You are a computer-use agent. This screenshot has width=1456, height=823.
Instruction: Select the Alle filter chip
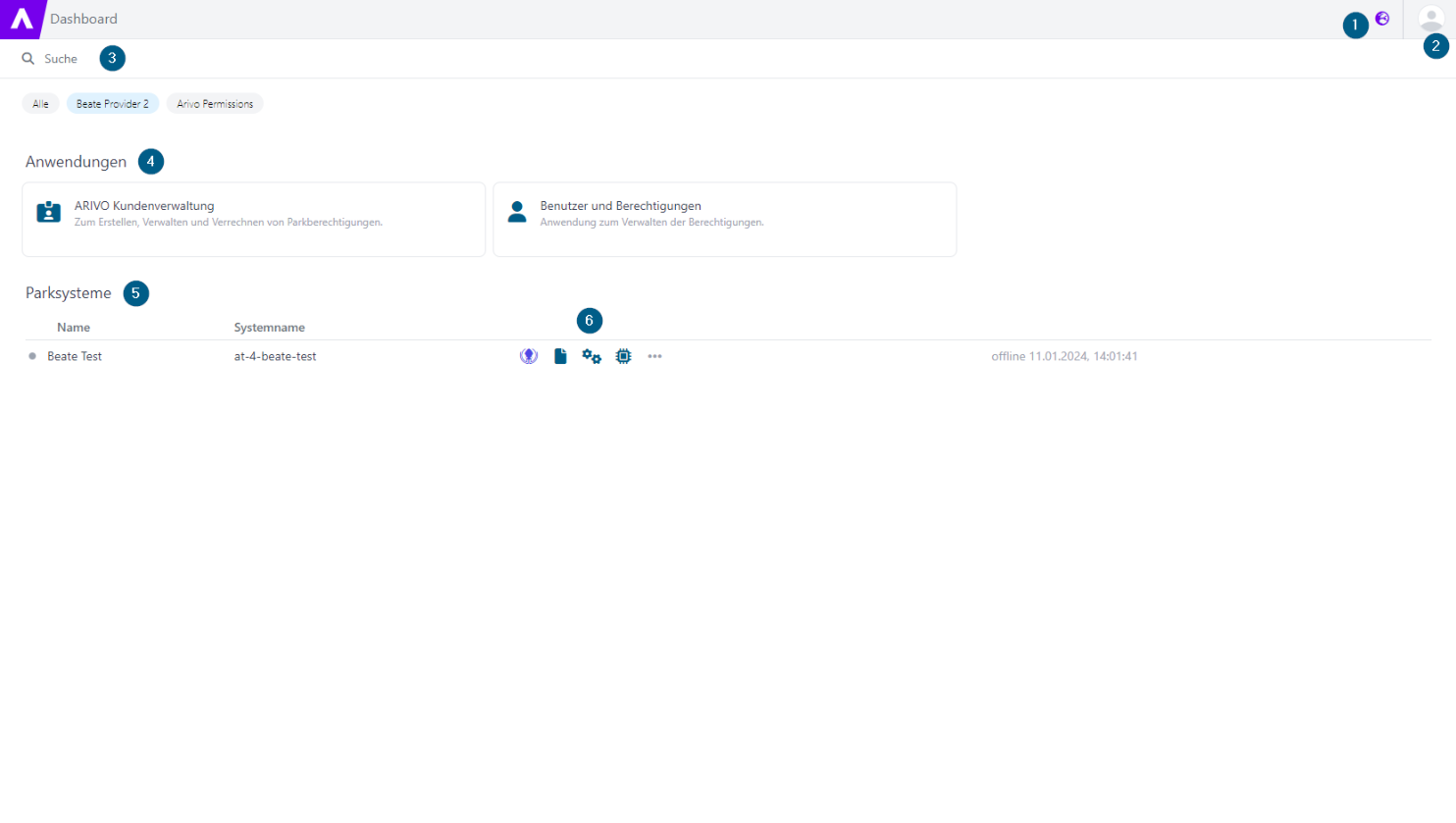tap(40, 104)
